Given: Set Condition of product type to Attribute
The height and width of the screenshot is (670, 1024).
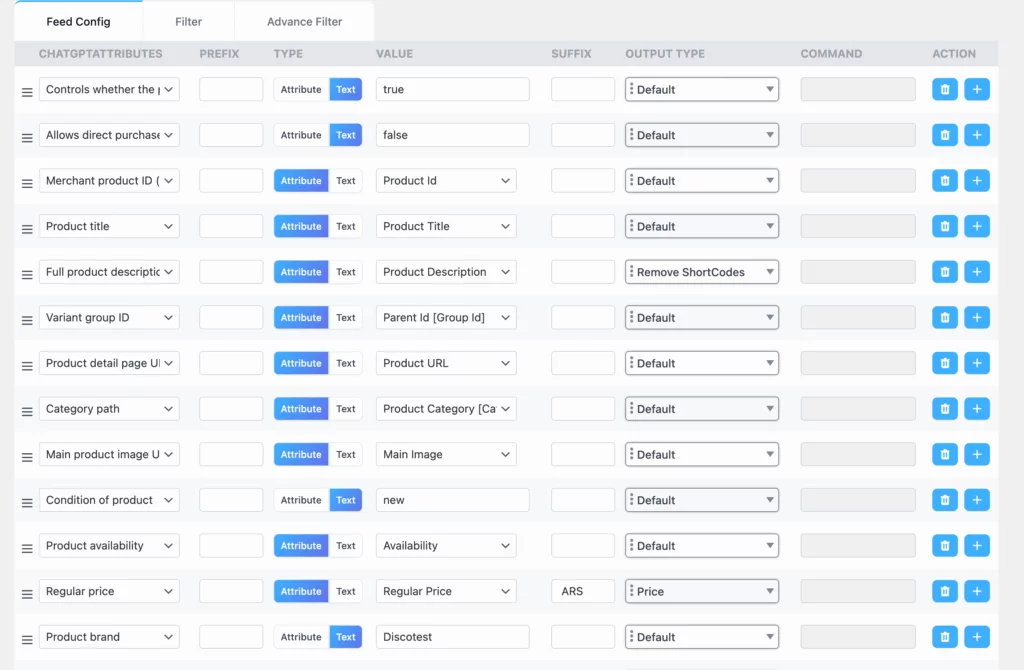Looking at the screenshot, I should pos(301,500).
